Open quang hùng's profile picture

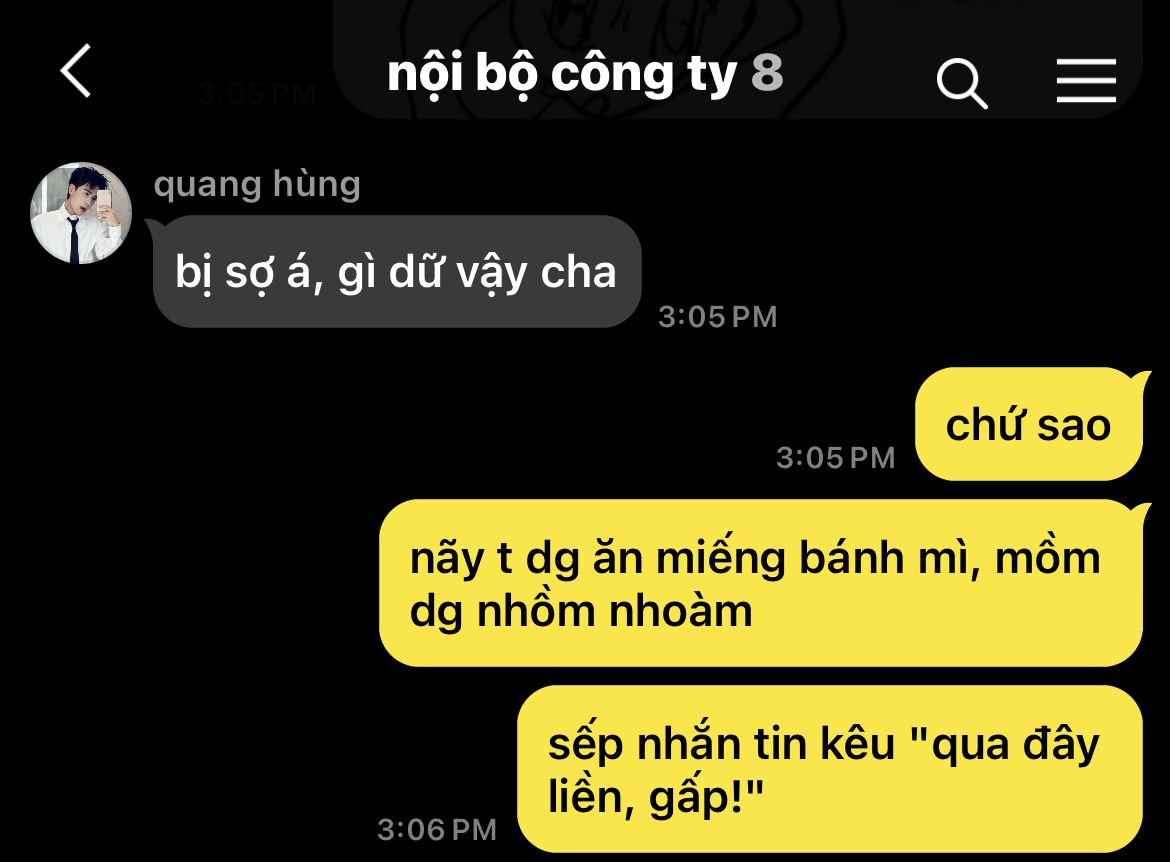tap(81, 213)
